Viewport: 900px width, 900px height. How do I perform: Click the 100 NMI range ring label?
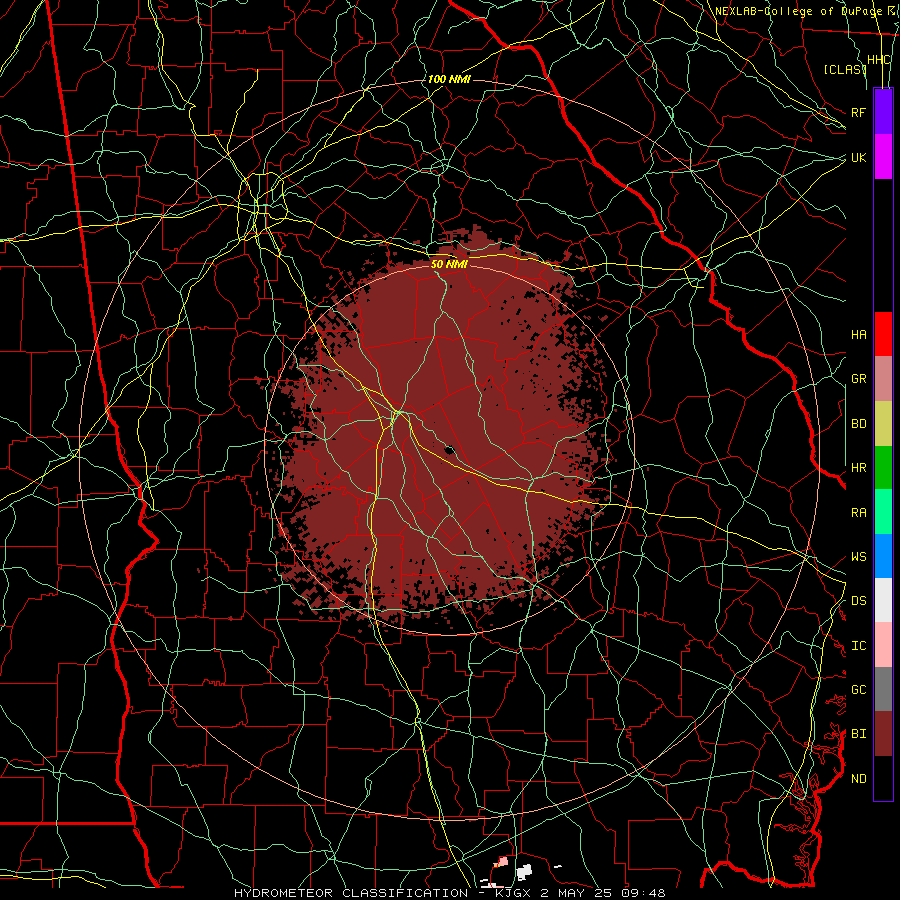(x=449, y=79)
